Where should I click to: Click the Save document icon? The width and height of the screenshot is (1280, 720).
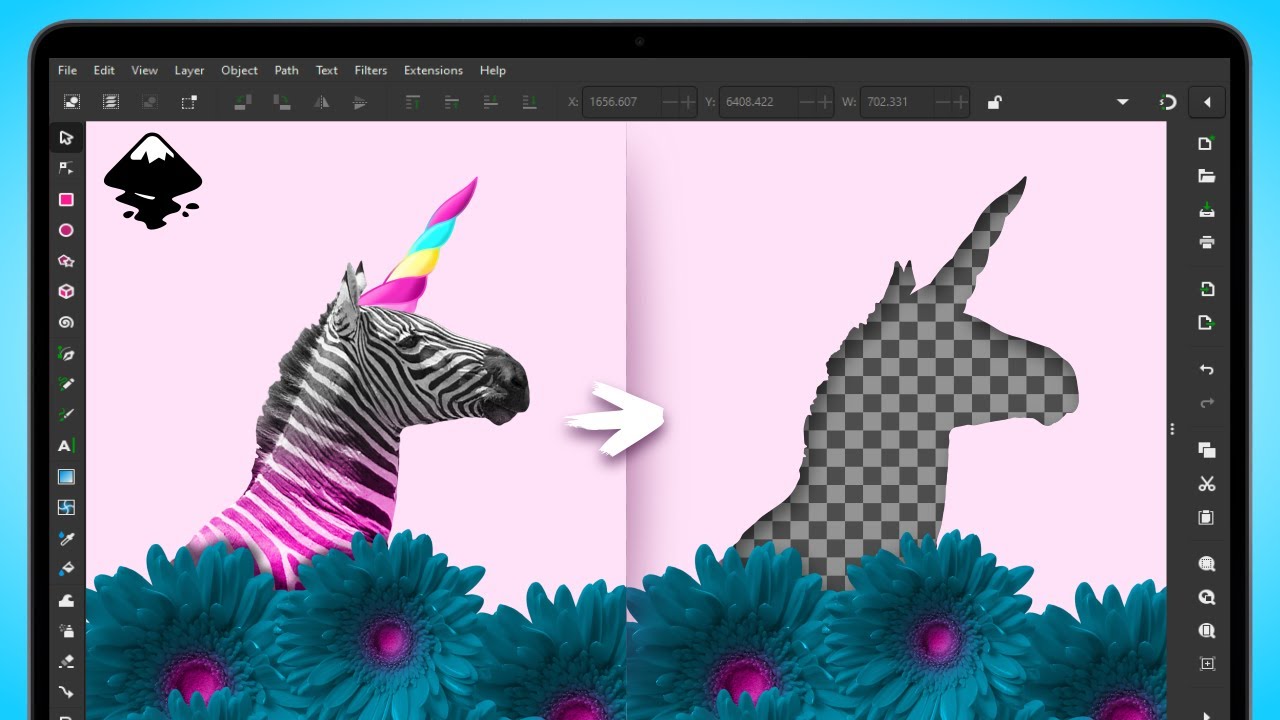(1207, 210)
